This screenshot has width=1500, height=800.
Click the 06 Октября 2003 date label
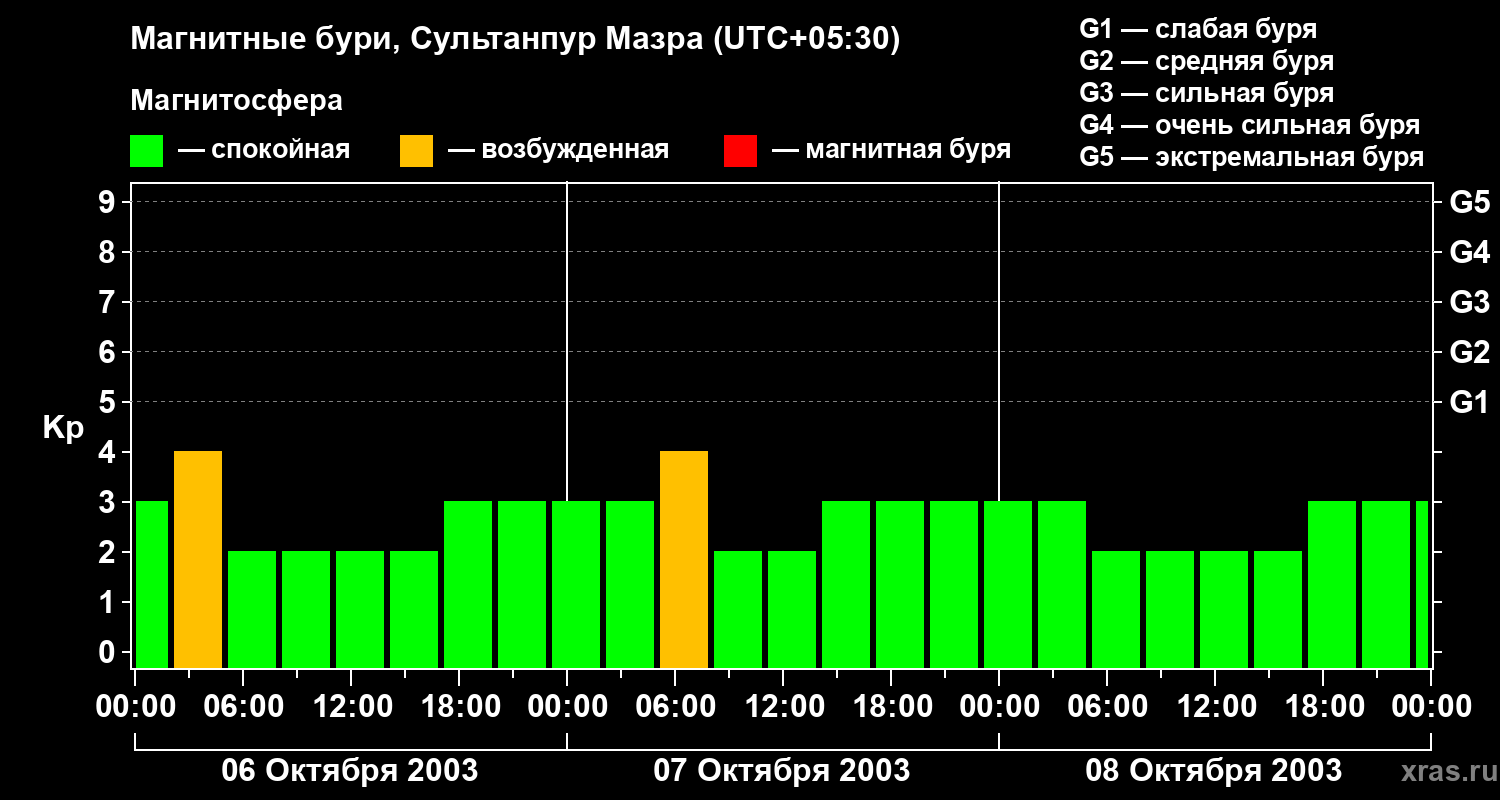click(x=350, y=771)
